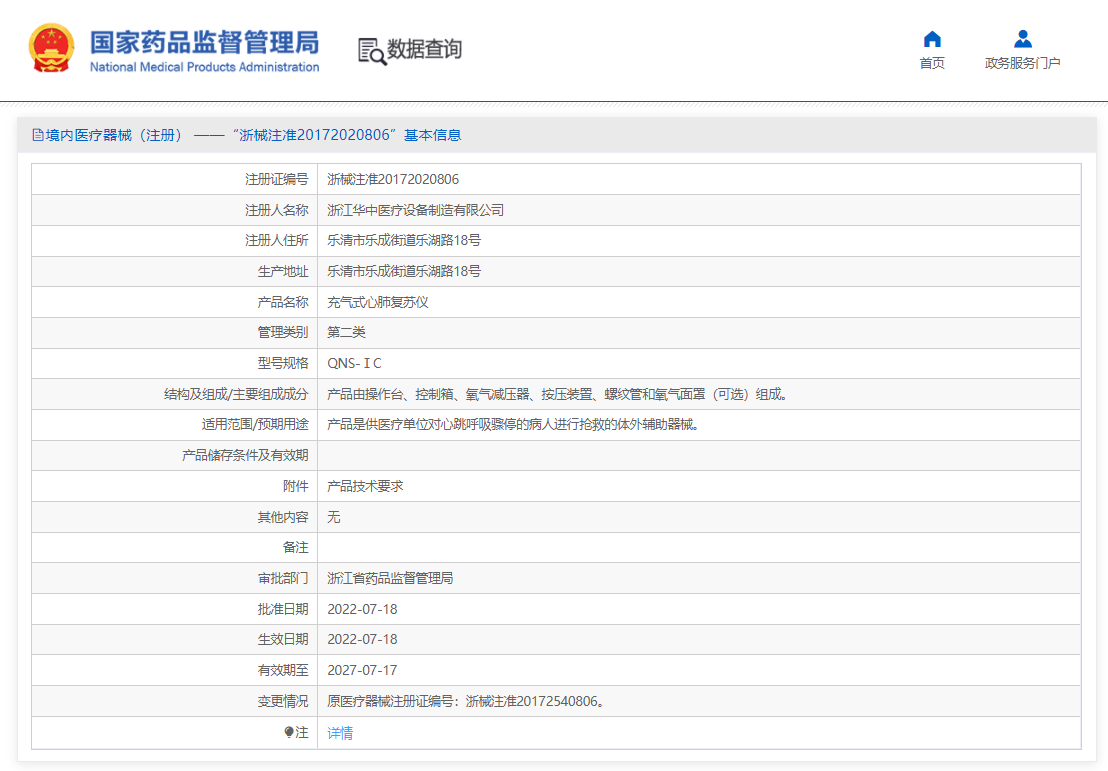
Task: Click the 管理类别 row label
Action: (x=283, y=332)
